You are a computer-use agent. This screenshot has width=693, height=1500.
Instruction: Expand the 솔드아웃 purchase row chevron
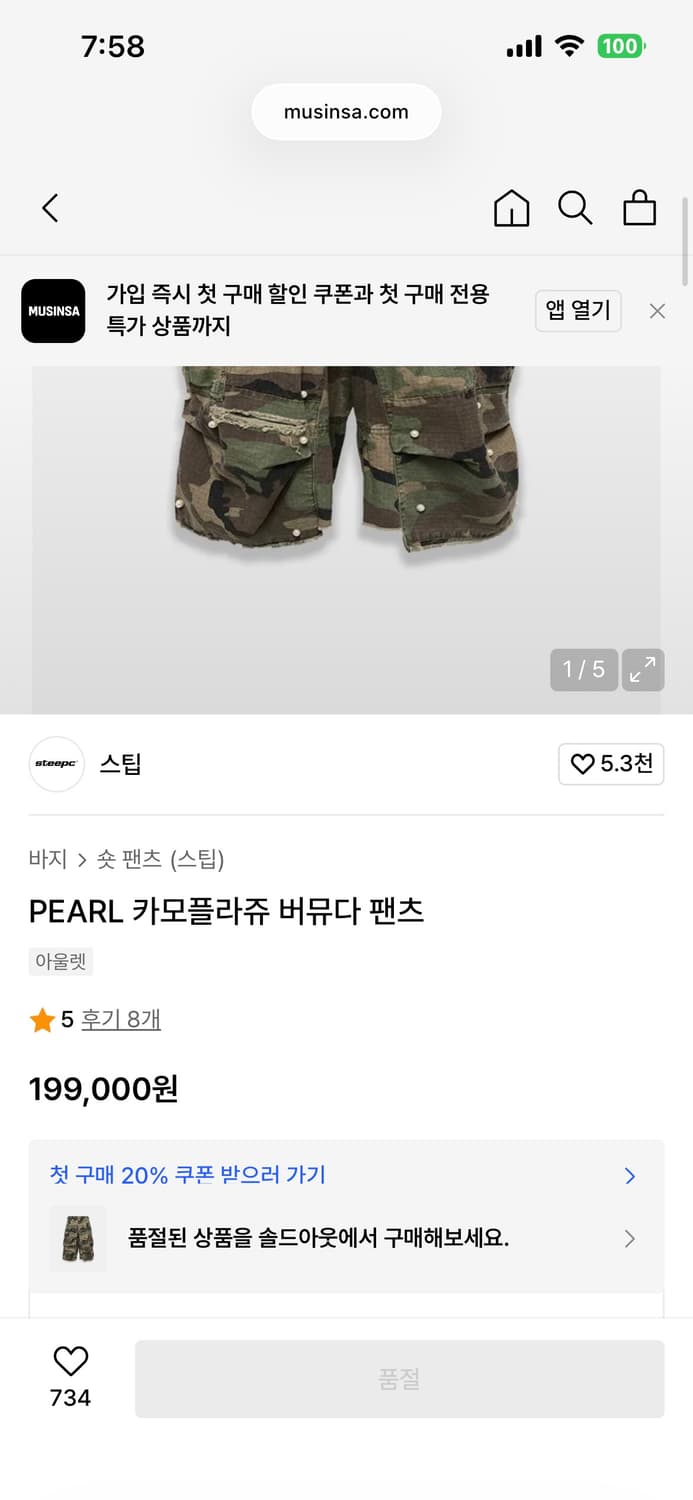[629, 1239]
